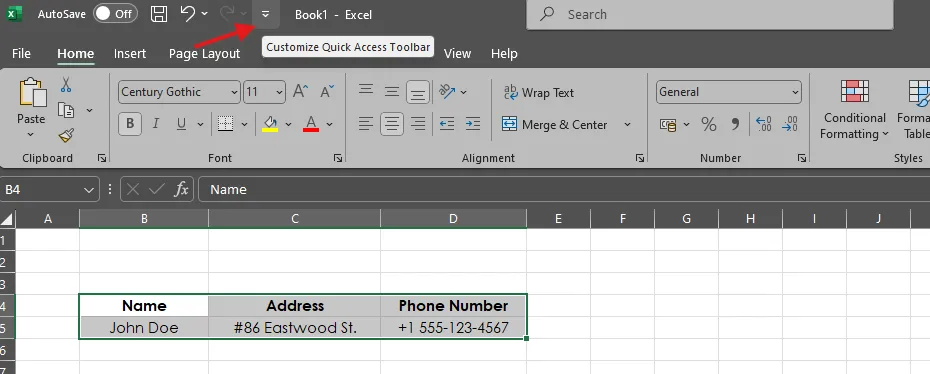Apply Percent Style icon
The width and height of the screenshot is (930, 374).
coord(709,124)
